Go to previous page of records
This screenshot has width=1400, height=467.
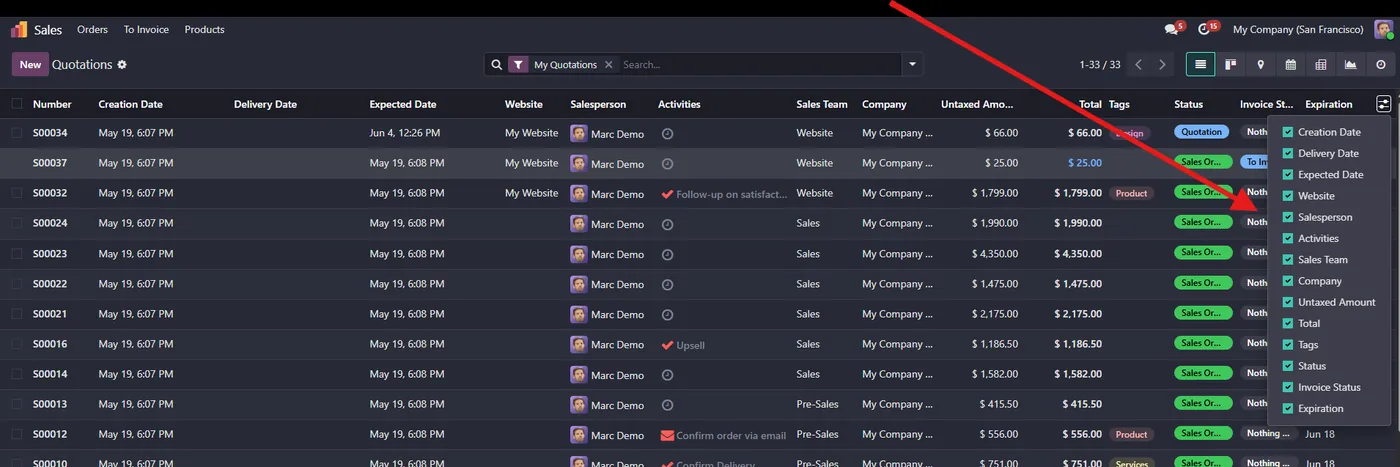[x=1138, y=64]
